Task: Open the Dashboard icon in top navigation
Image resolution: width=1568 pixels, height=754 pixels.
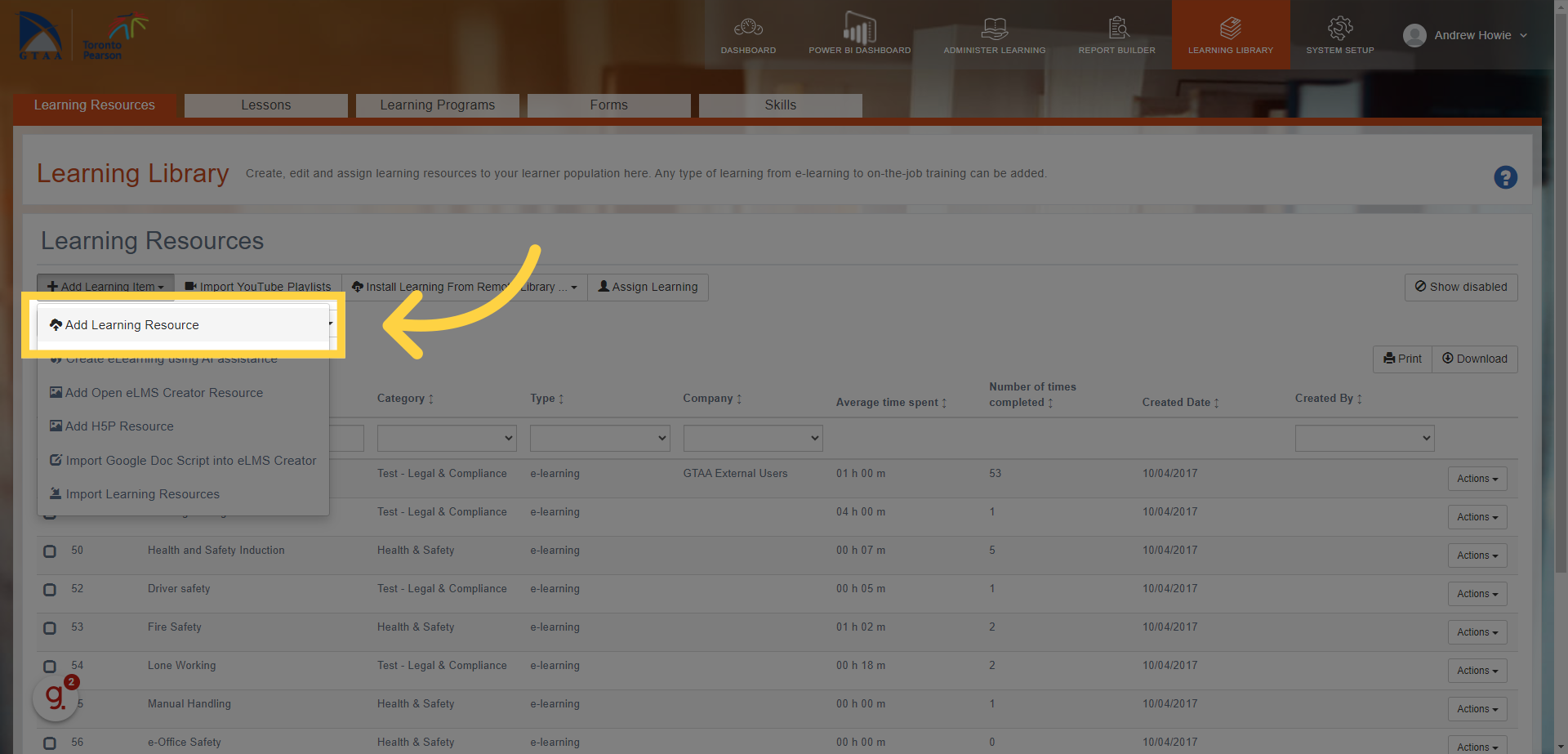Action: [748, 29]
